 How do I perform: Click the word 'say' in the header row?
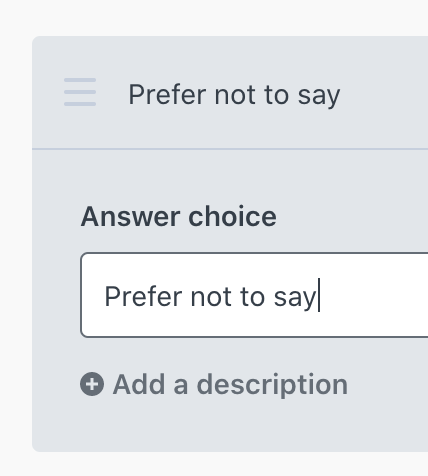click(319, 97)
